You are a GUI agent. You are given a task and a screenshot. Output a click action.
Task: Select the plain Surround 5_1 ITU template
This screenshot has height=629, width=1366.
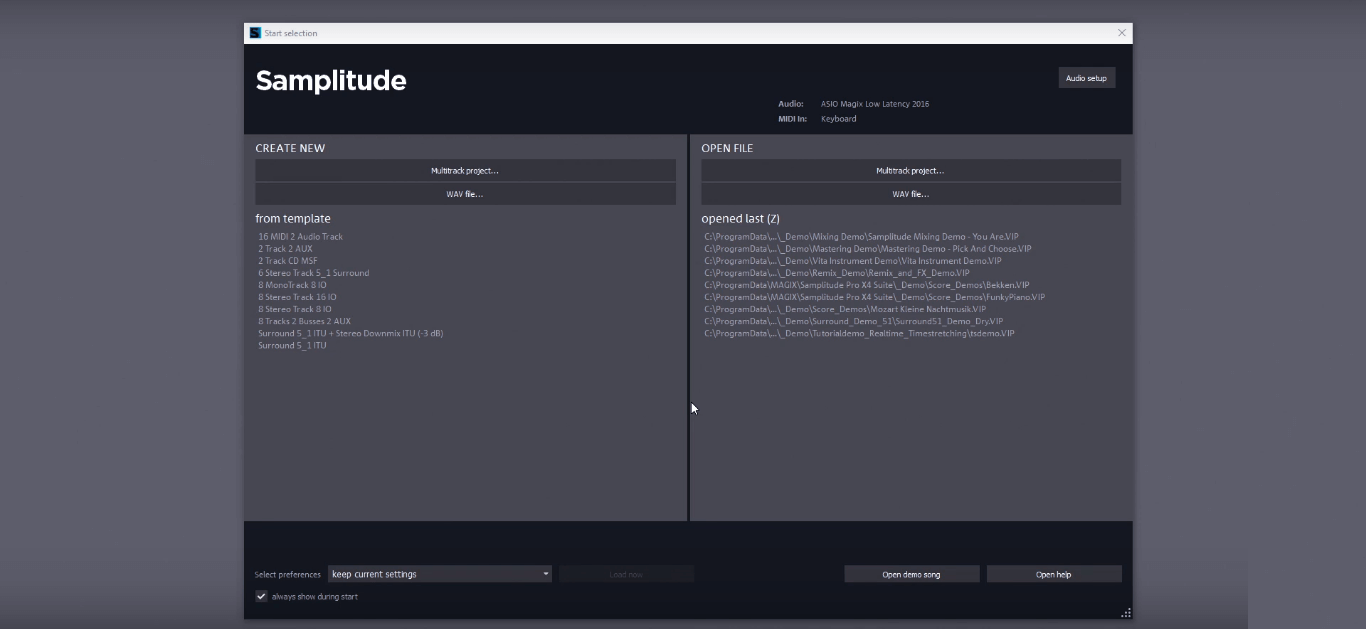pyautogui.click(x=292, y=345)
